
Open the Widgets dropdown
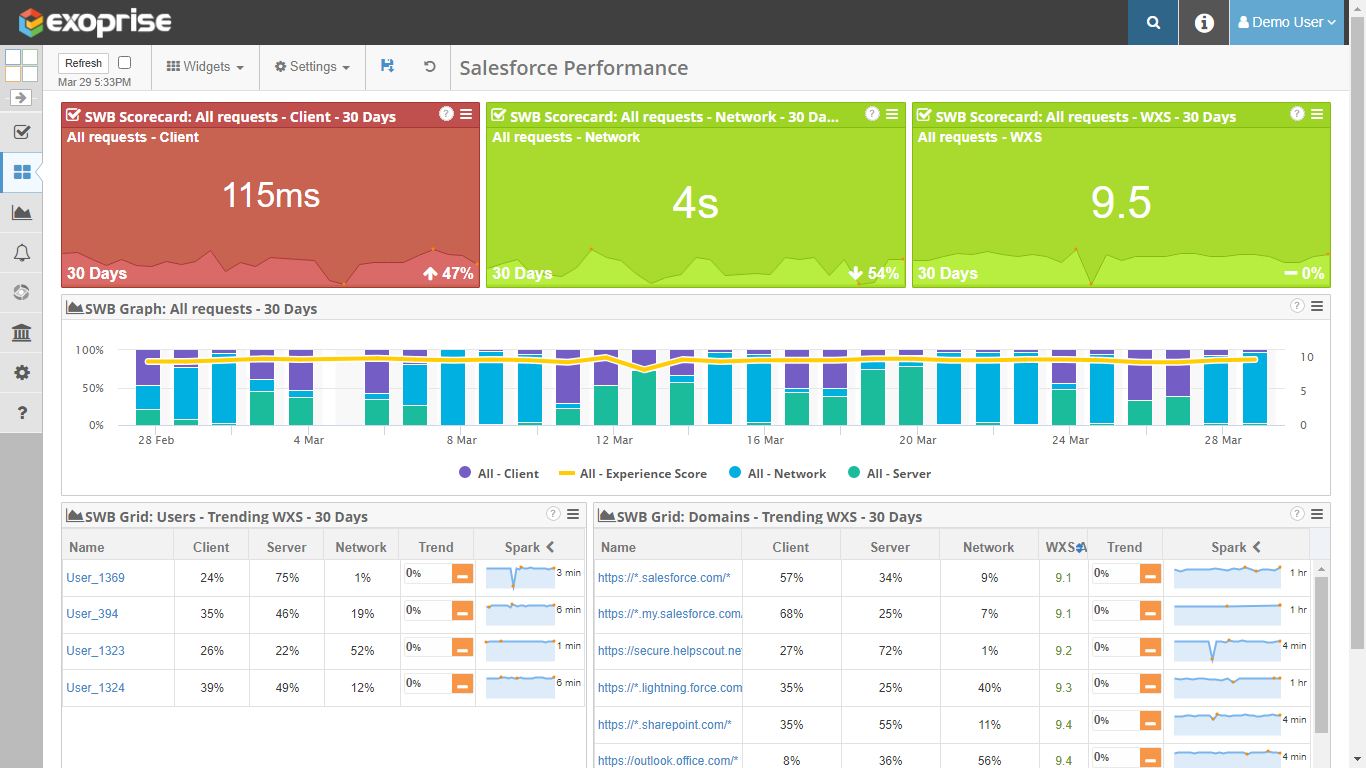coord(205,67)
